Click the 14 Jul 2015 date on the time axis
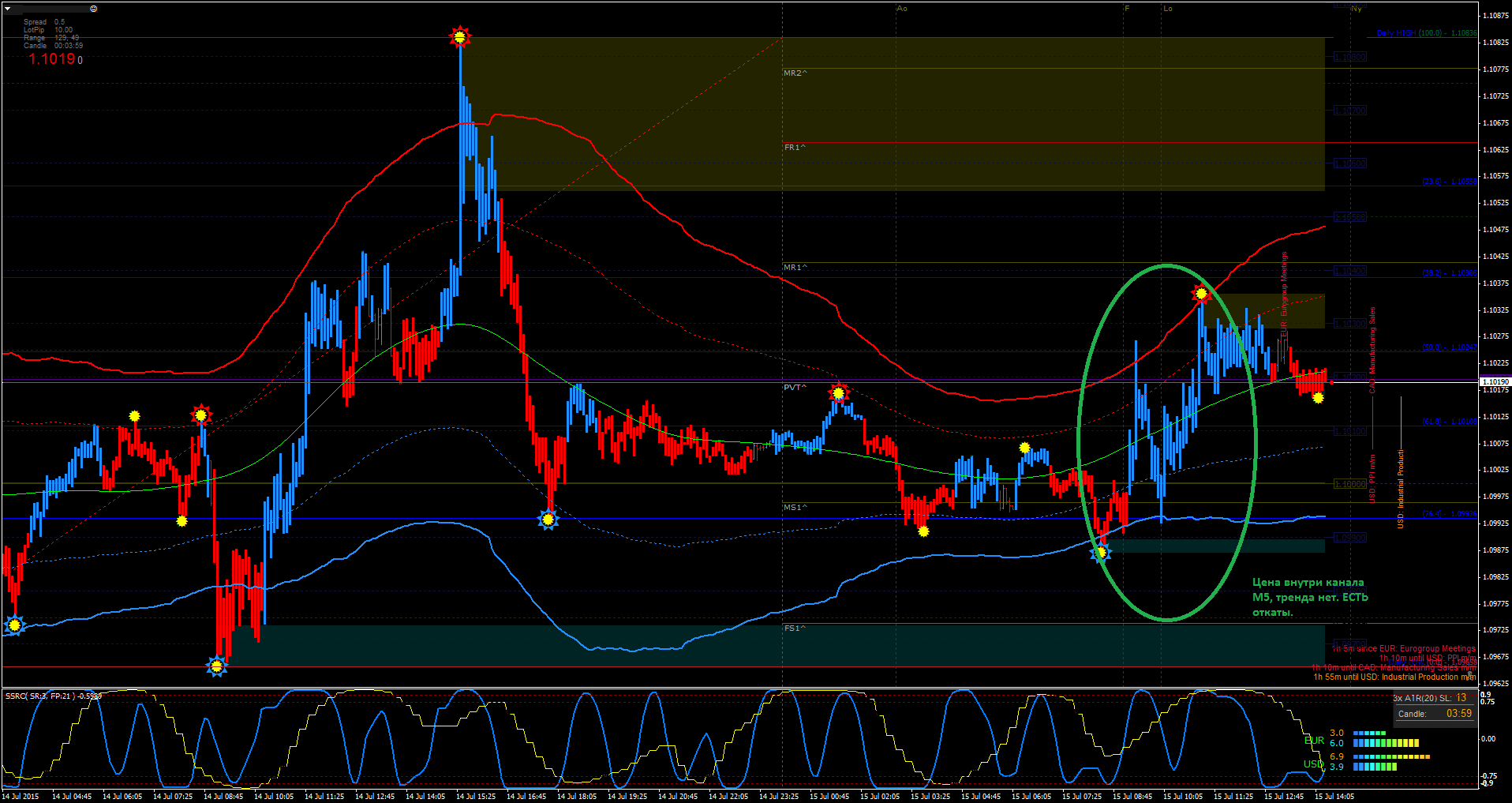The height and width of the screenshot is (803, 1512). [21, 797]
